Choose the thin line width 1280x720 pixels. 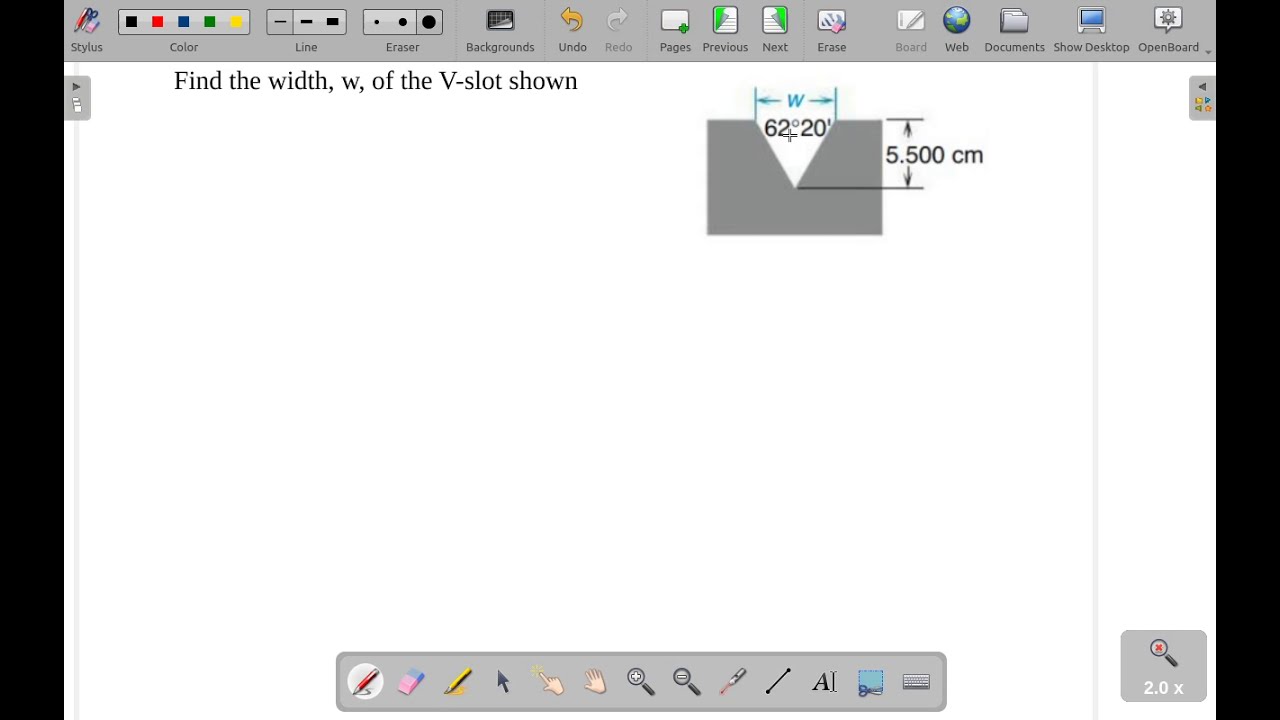point(281,22)
